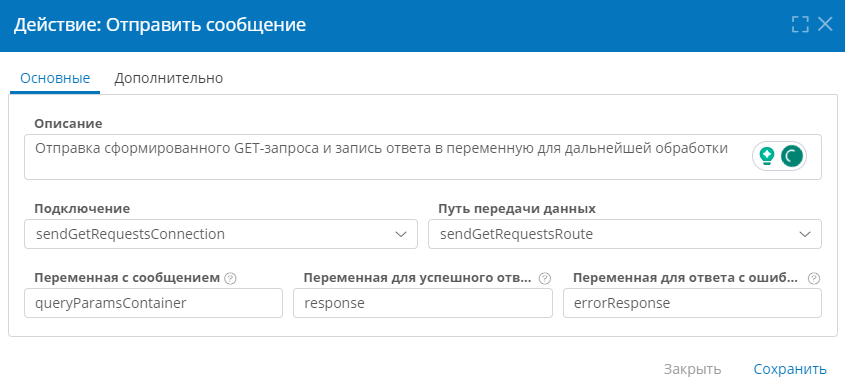Expand dialog to fullscreen with bracket icon

click(800, 24)
